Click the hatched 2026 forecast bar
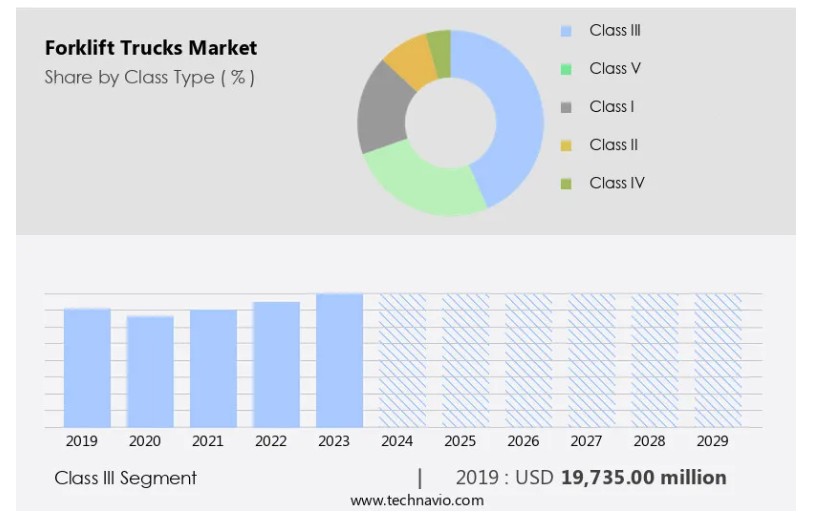 point(528,361)
